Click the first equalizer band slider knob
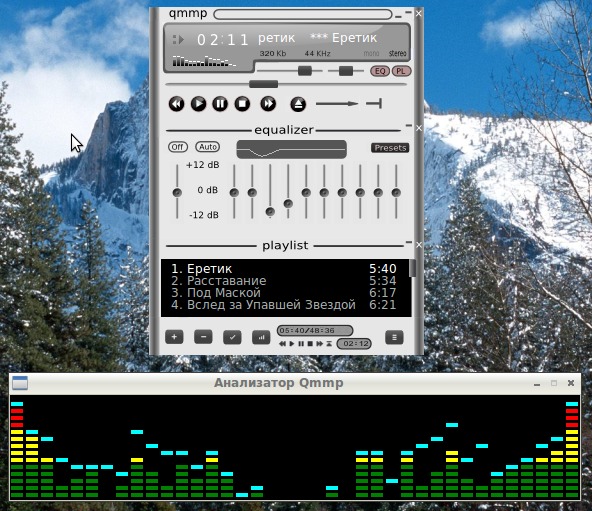592x511 pixels. pos(234,193)
